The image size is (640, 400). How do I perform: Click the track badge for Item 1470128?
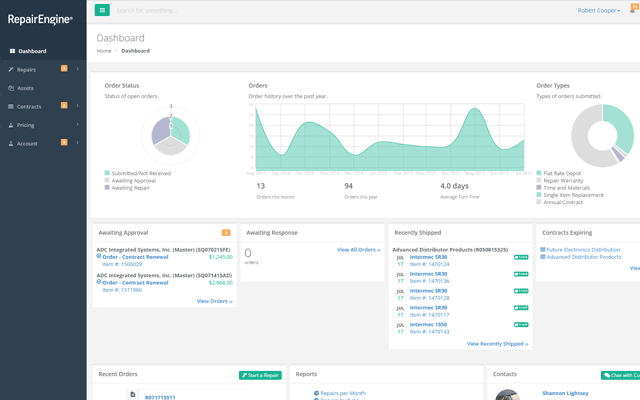pos(521,291)
